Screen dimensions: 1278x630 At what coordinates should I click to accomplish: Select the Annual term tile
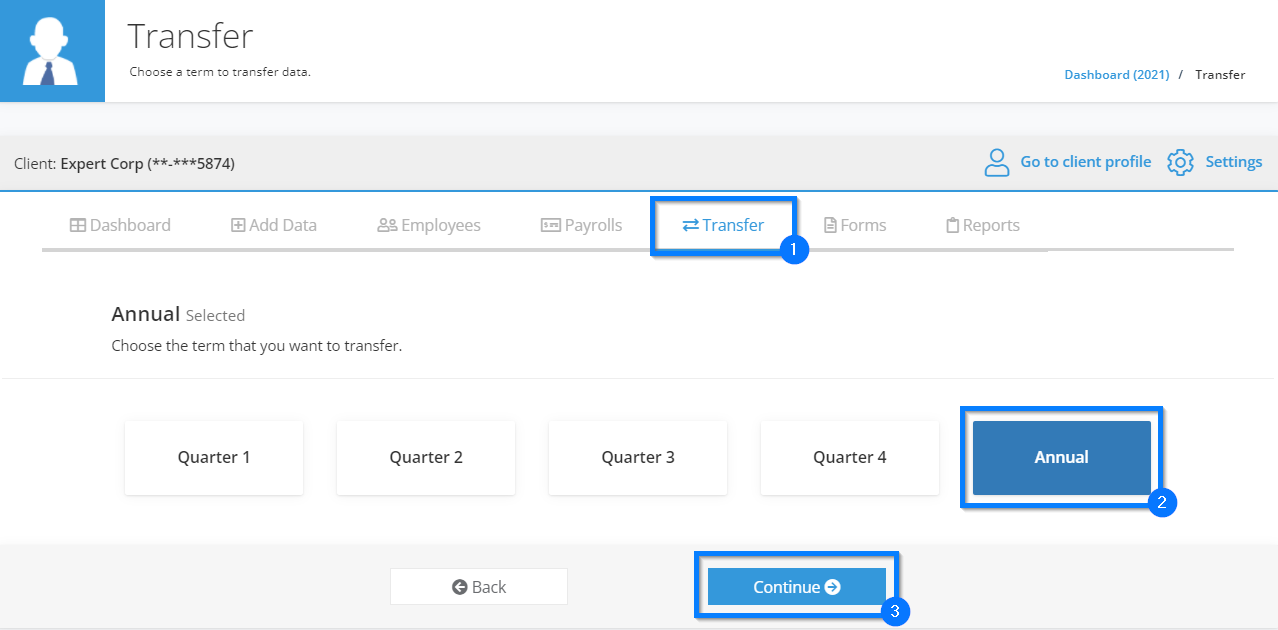click(1062, 458)
